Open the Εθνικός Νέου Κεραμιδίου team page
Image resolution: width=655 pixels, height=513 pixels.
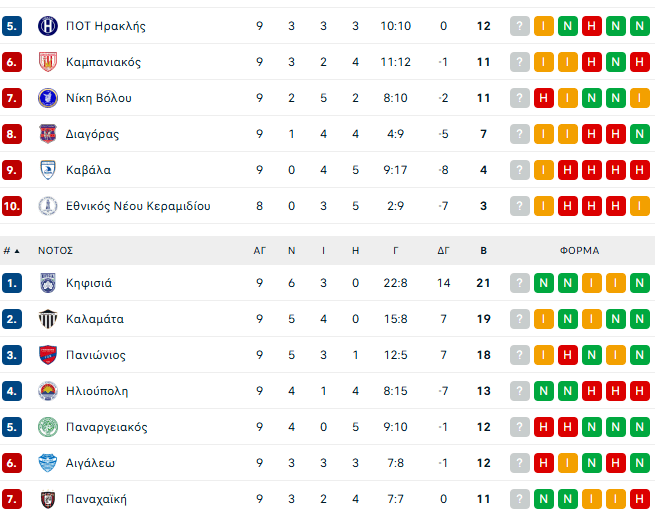point(138,206)
